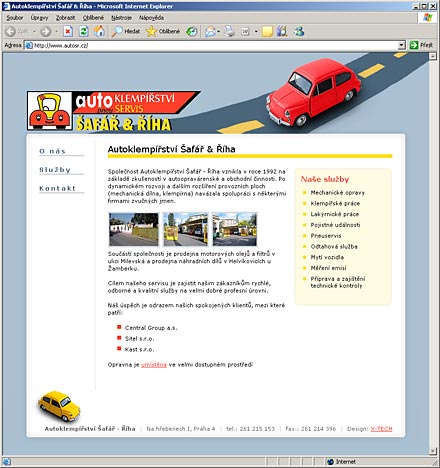Image resolution: width=440 pixels, height=468 pixels.
Task: Open the Soubor menu
Action: point(15,18)
